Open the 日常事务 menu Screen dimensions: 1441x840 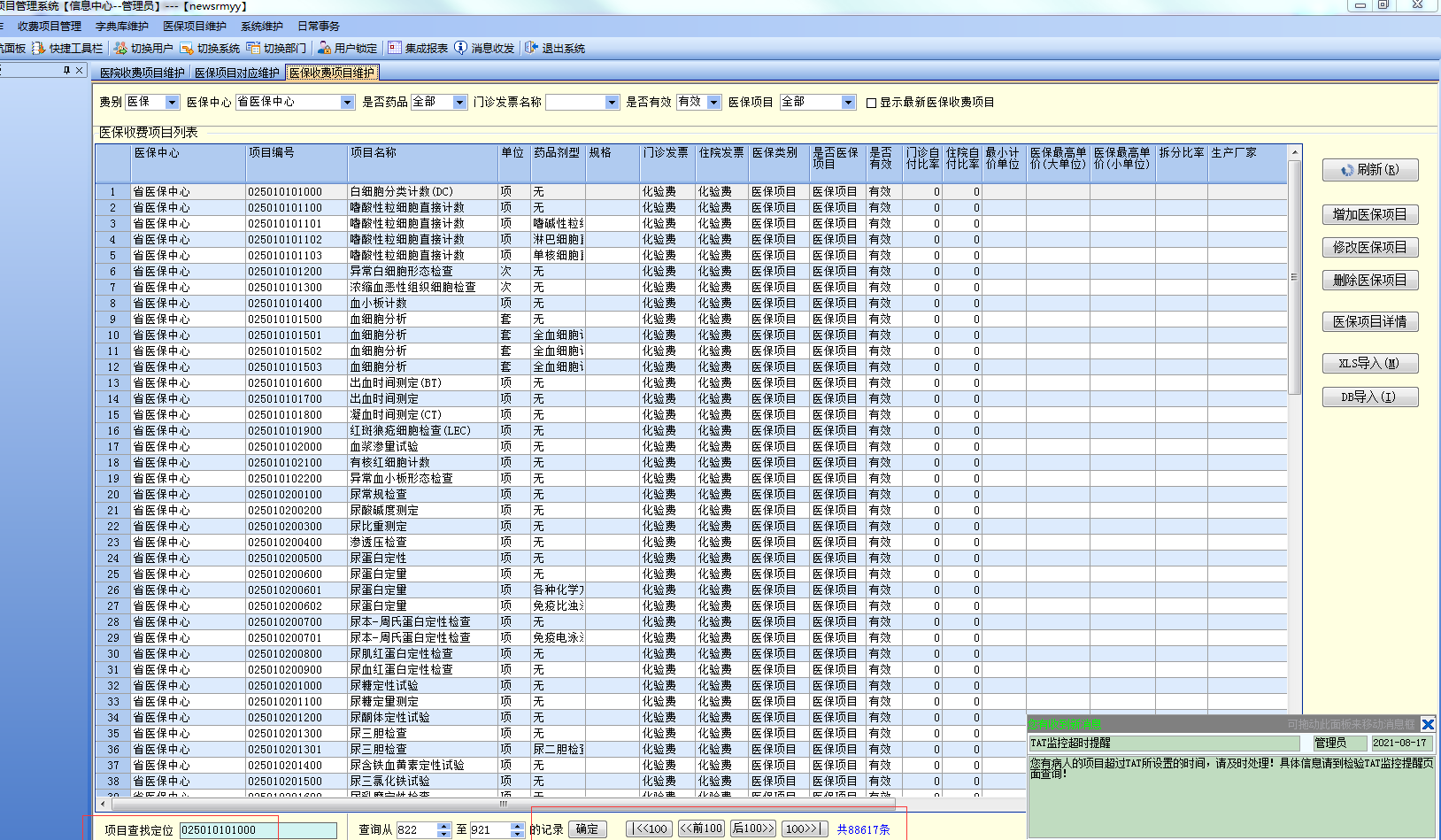pyautogui.click(x=319, y=27)
